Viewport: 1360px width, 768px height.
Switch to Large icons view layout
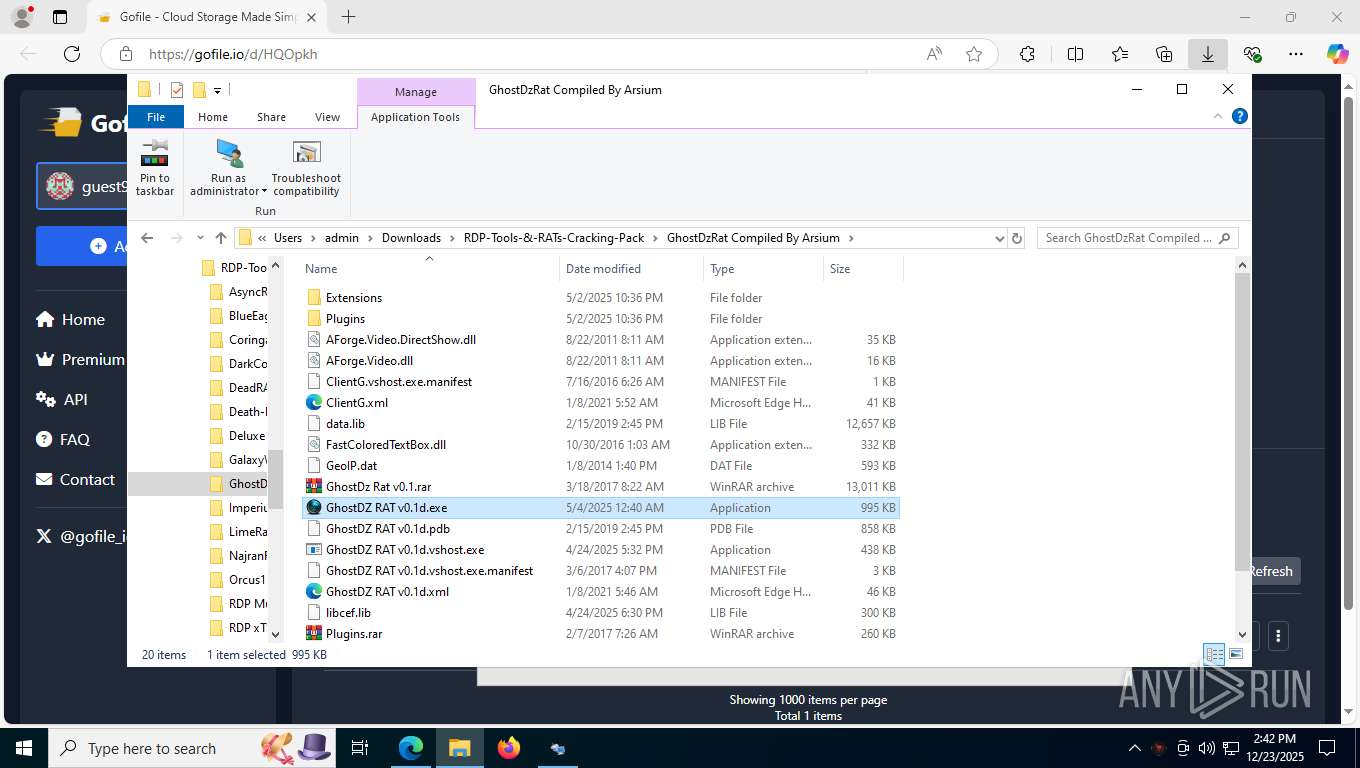(x=1236, y=655)
